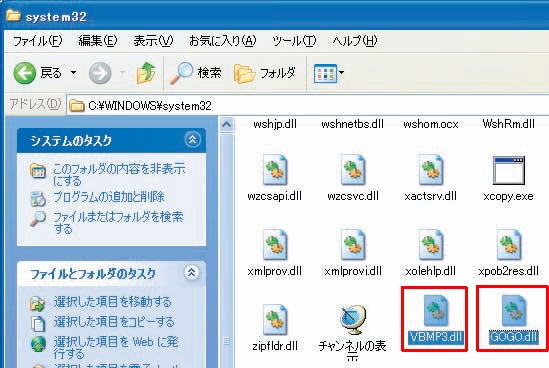Click プログラムの追加と削除 link
This screenshot has height=368, width=549.
(109, 197)
